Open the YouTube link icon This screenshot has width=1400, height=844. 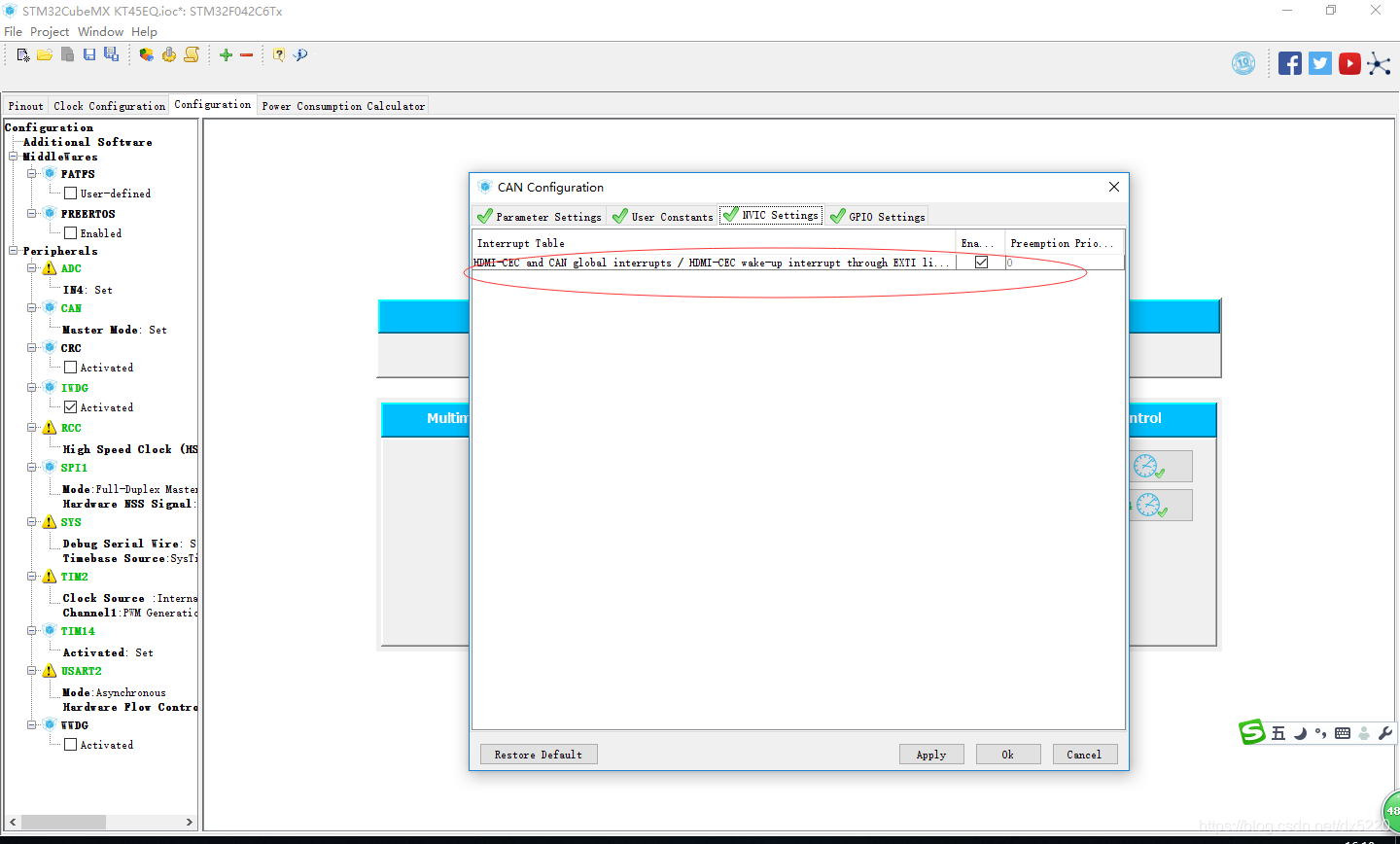coord(1349,63)
